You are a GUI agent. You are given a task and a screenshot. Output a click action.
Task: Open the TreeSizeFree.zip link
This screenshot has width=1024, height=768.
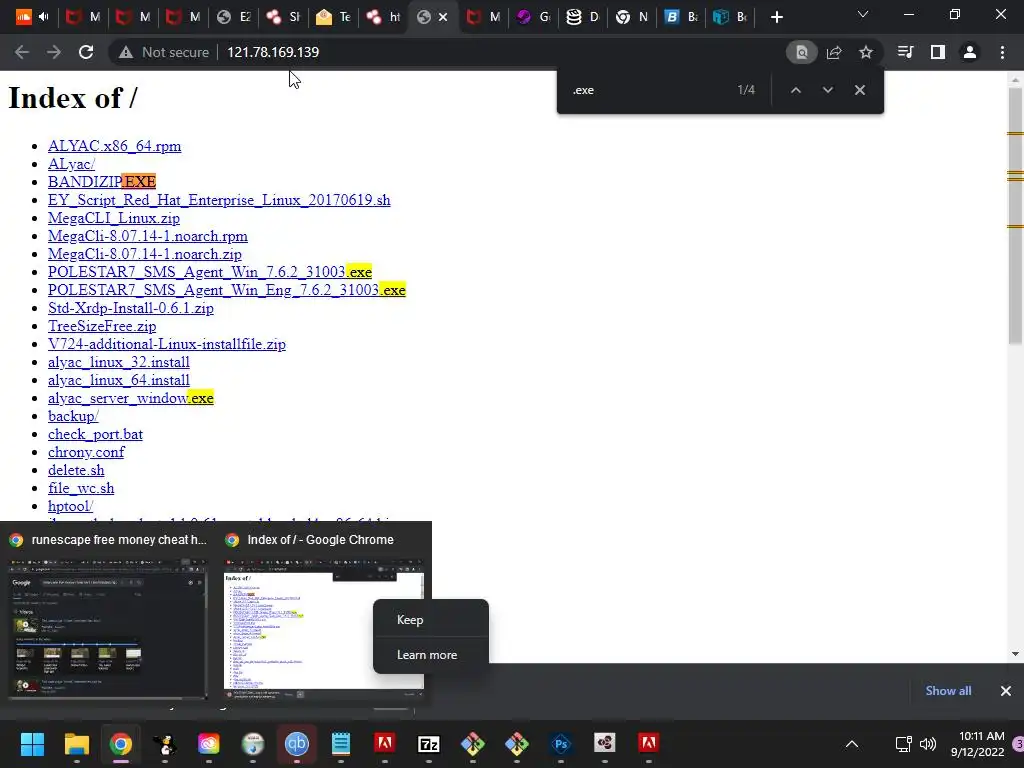coord(102,326)
